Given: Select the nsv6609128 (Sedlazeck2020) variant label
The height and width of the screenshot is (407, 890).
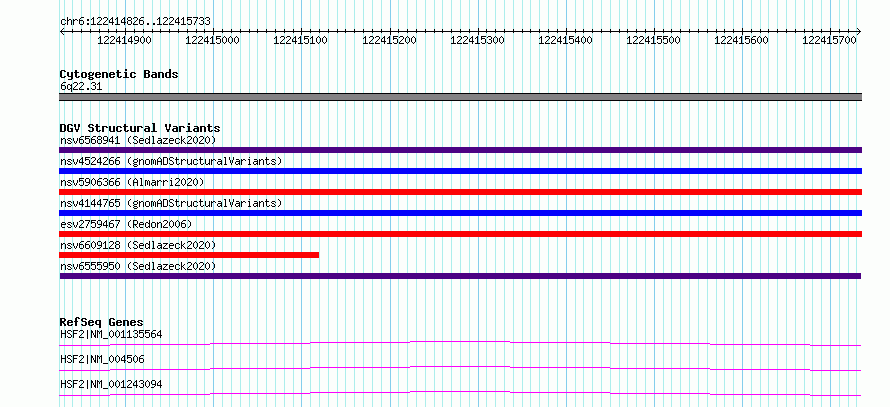Looking at the screenshot, I should 138,245.
